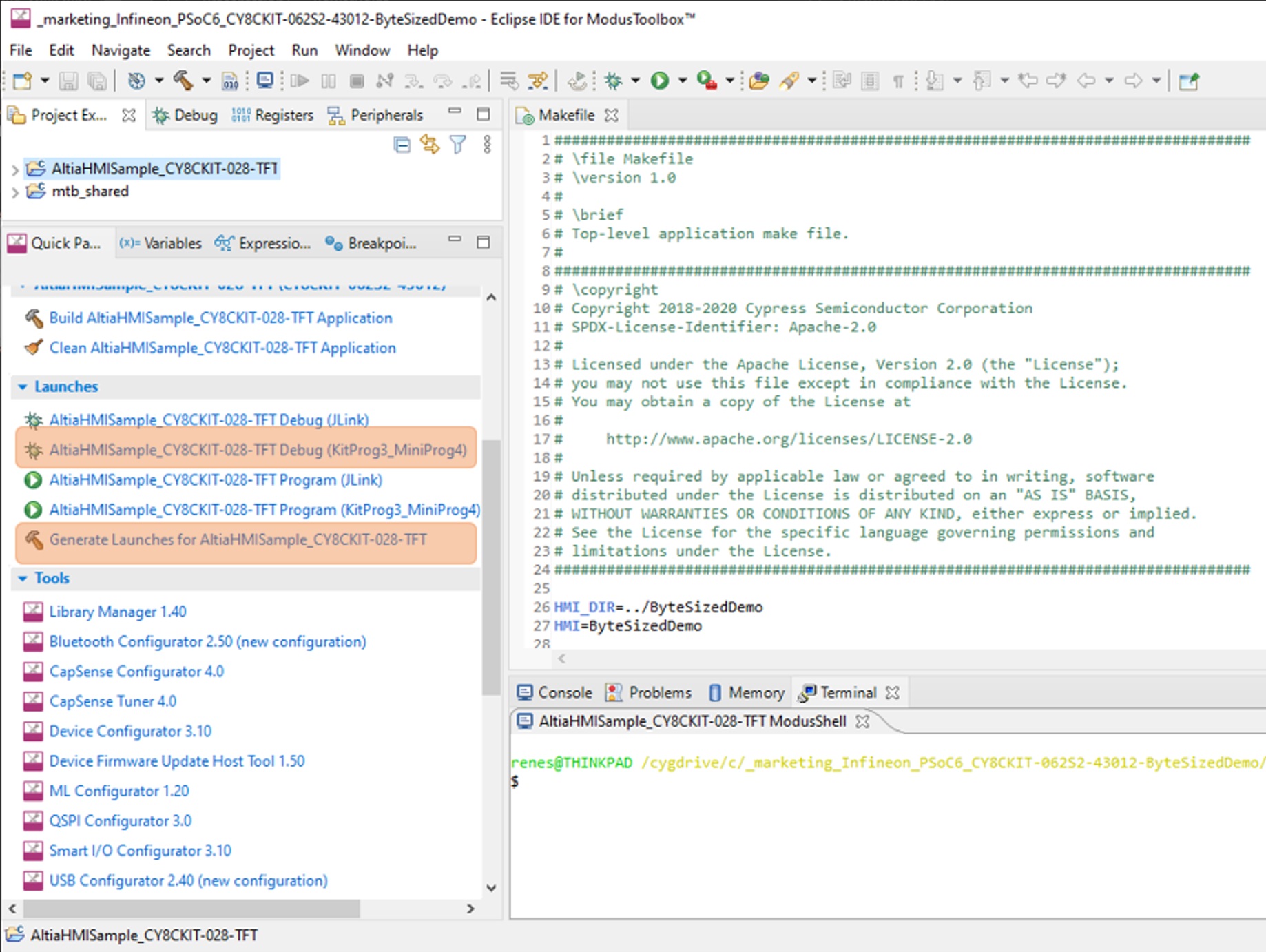
Task: Click Quick Panel vertical scrollbar thumb
Action: pos(490,566)
